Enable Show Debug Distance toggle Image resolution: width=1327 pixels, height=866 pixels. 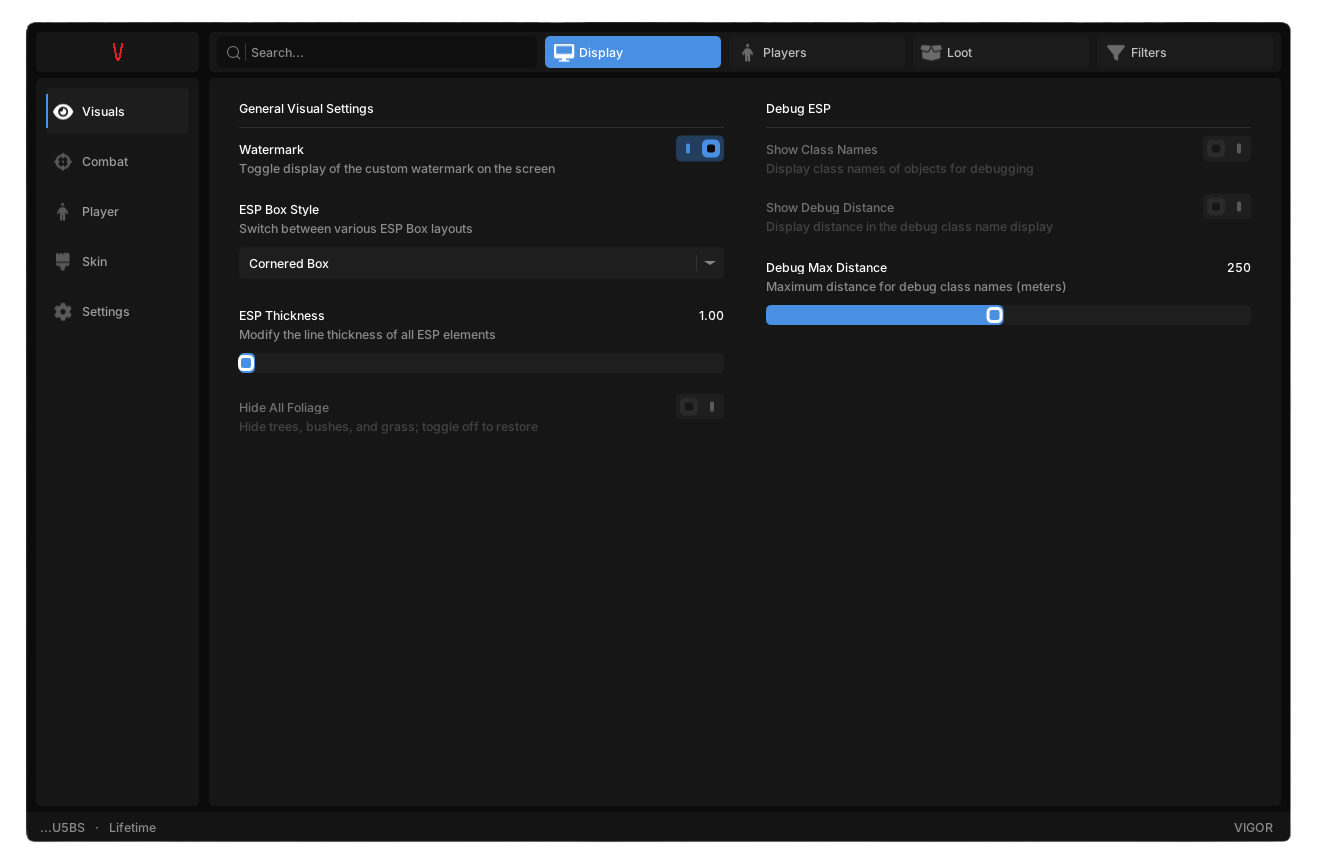tap(1227, 207)
